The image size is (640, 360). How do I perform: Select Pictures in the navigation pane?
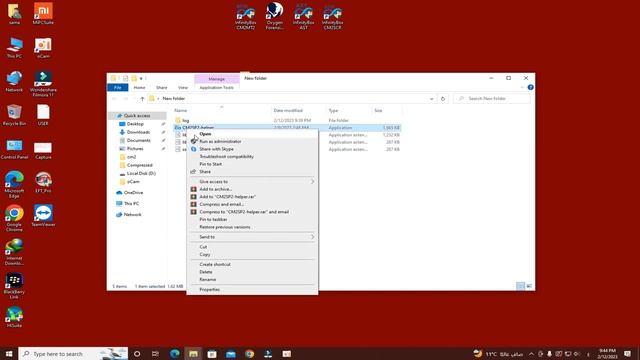click(135, 149)
